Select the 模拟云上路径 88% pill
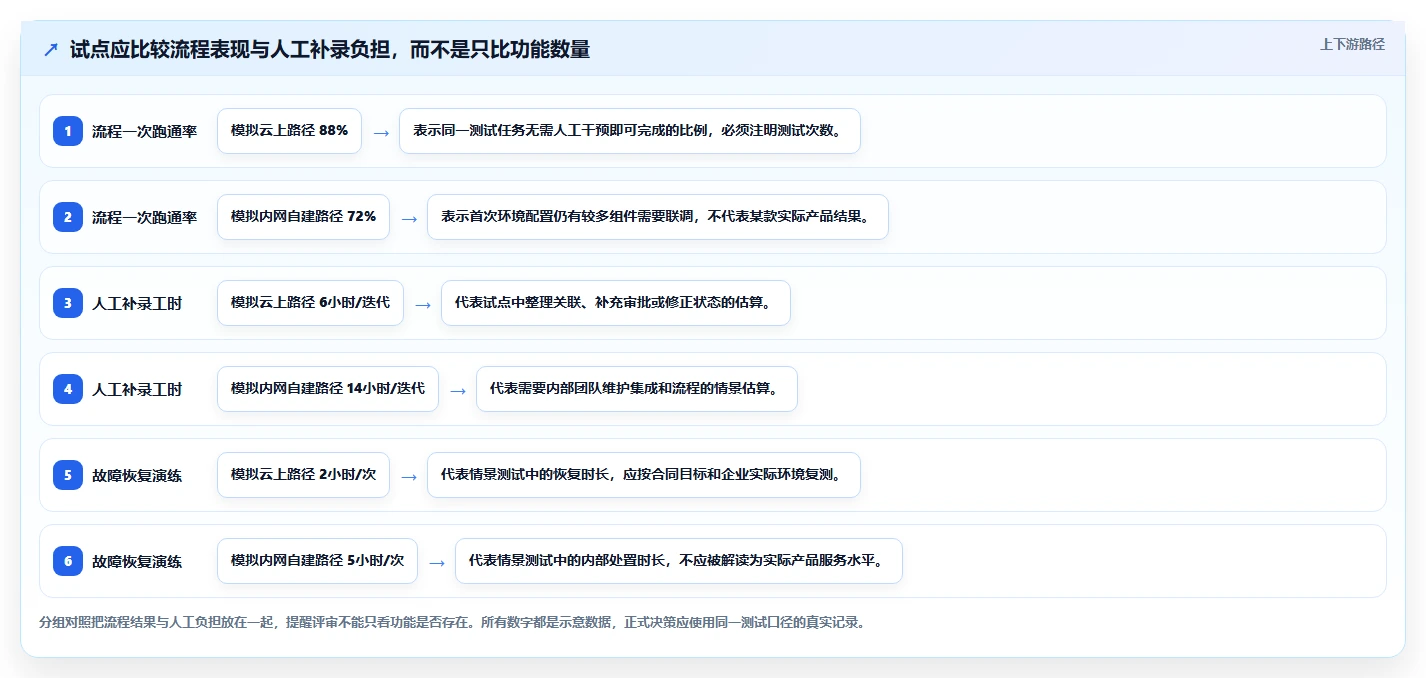 [289, 131]
